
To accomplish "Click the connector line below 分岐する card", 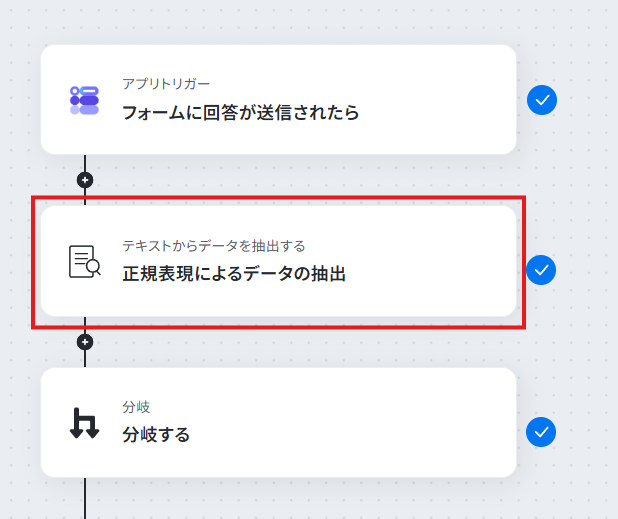I will pyautogui.click(x=85, y=498).
